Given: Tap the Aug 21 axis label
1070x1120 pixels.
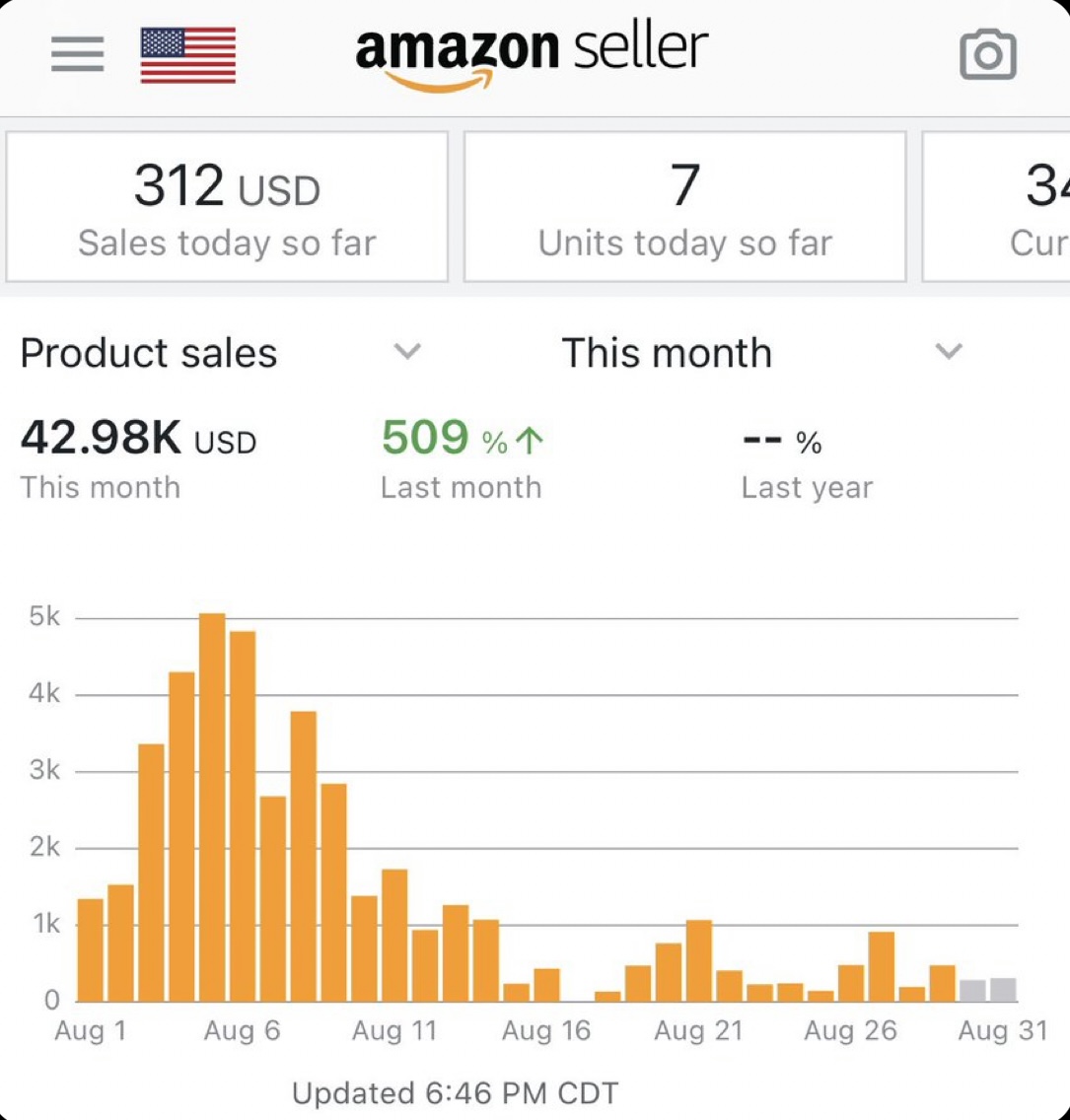Looking at the screenshot, I should (698, 1031).
